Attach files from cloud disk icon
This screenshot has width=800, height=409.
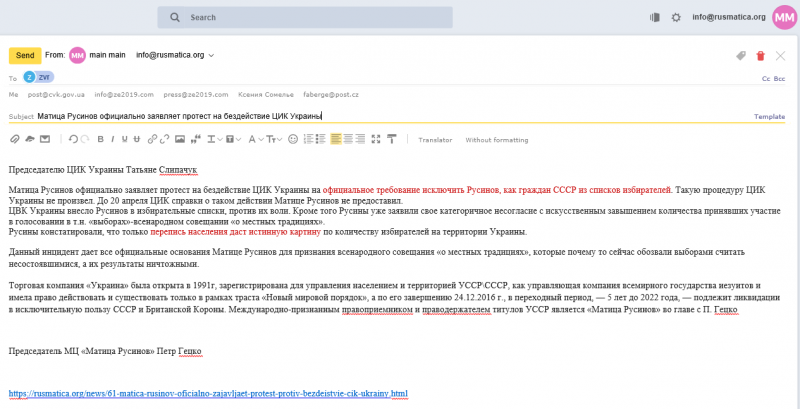click(30, 139)
